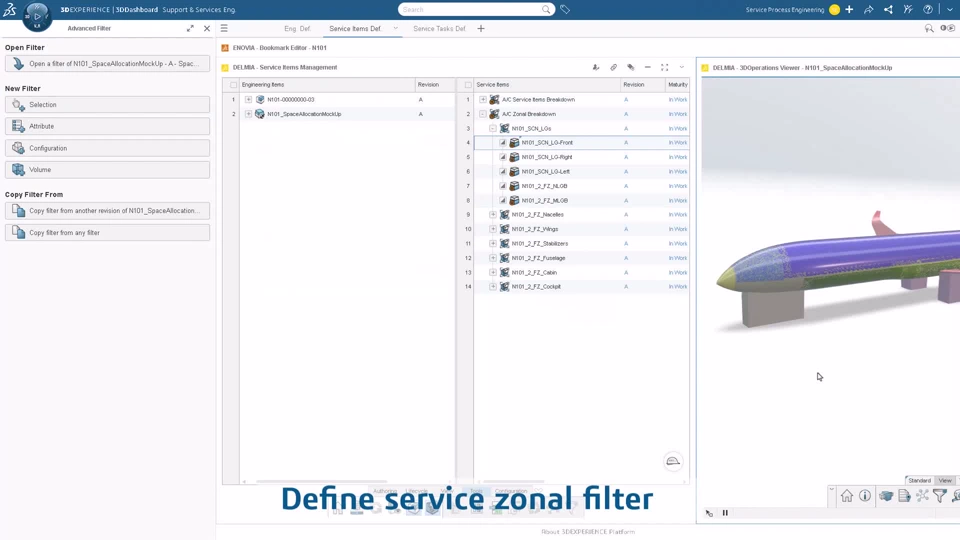Close the Advanced Filter panel

tap(207, 28)
